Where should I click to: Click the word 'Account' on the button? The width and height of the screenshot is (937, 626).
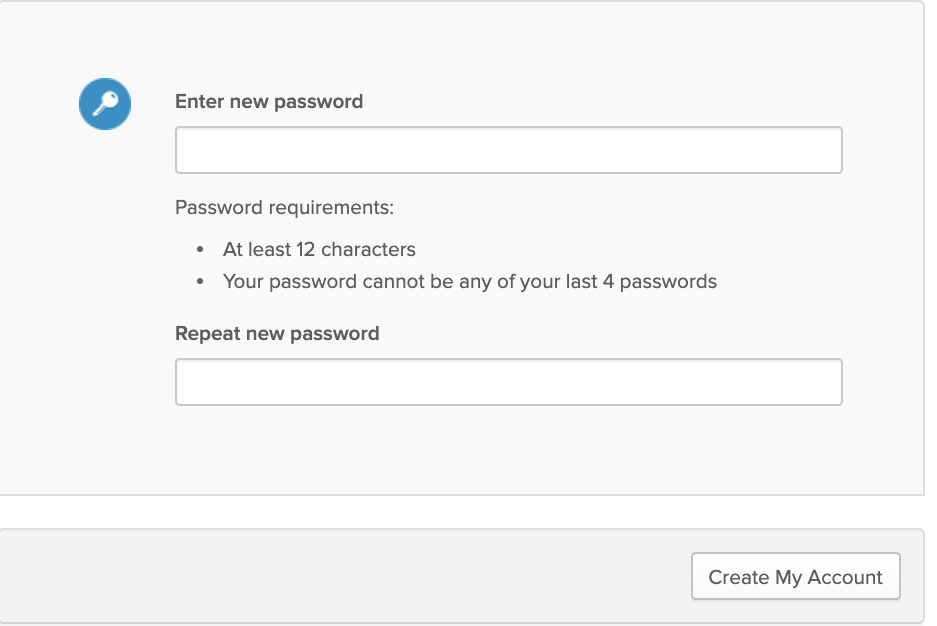pos(845,577)
